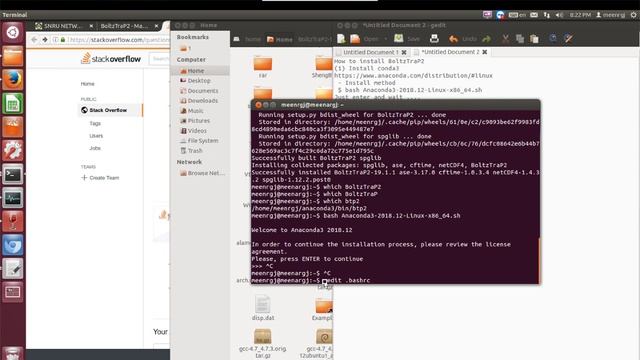The image size is (640, 360).
Task: Select Pictures in Files sidebar
Action: pyautogui.click(x=200, y=120)
